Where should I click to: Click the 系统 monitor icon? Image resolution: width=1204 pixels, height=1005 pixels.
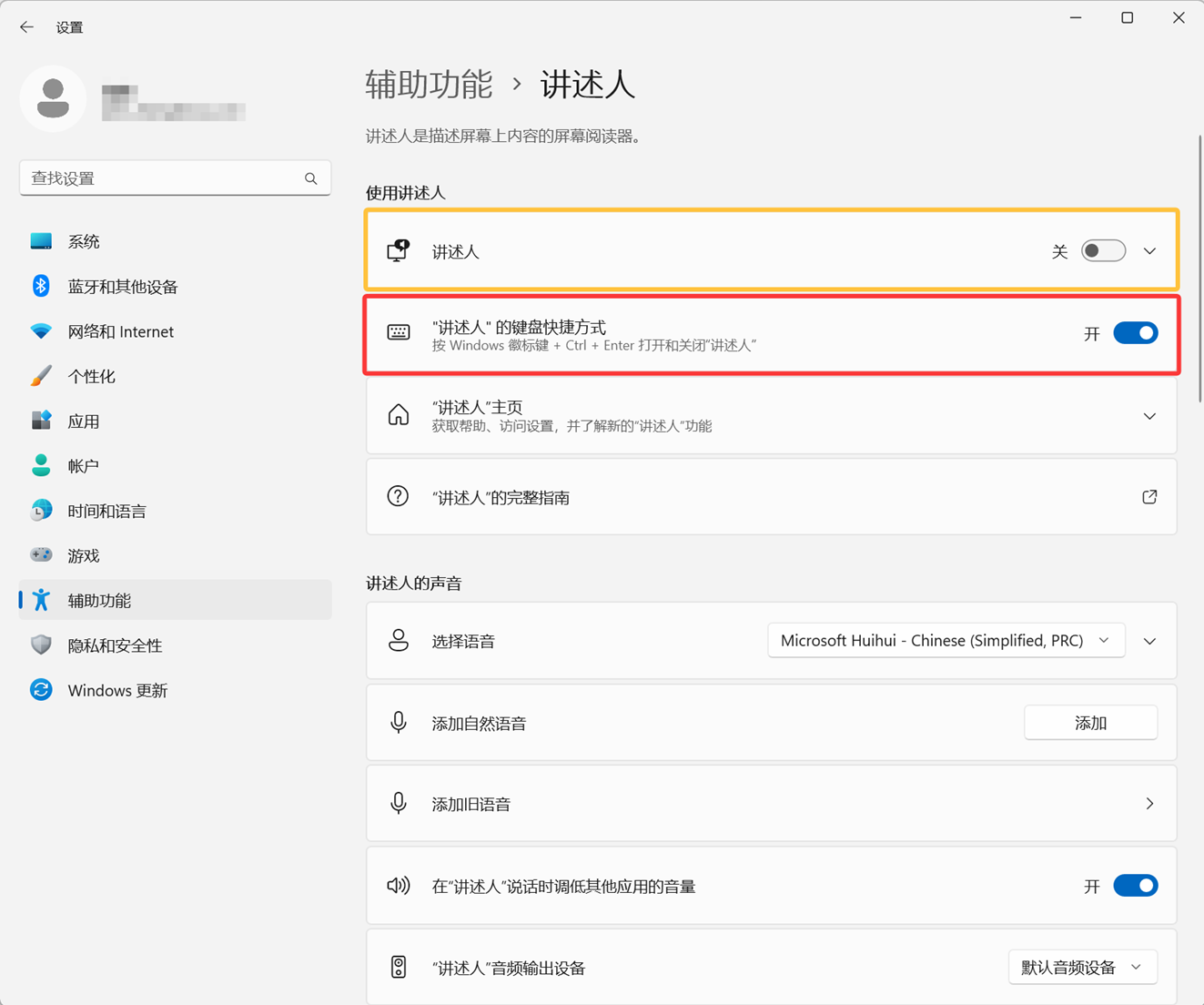pos(41,241)
